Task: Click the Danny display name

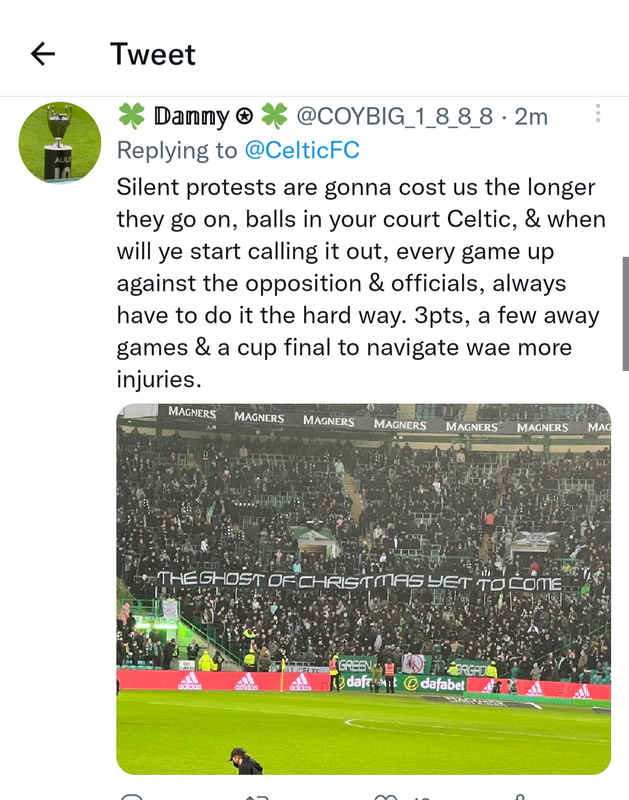Action: click(x=191, y=116)
